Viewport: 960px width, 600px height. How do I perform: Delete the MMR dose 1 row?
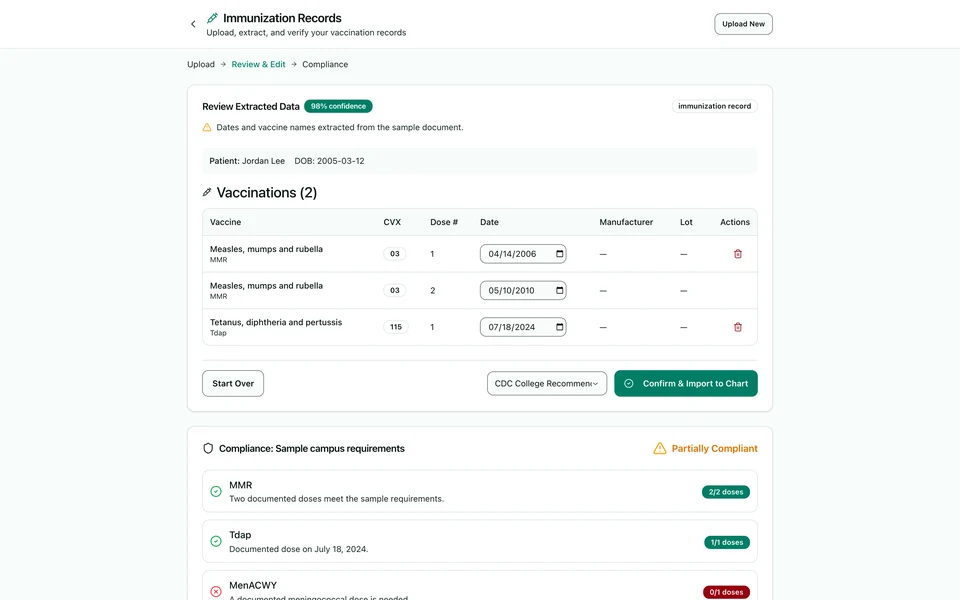(x=738, y=253)
